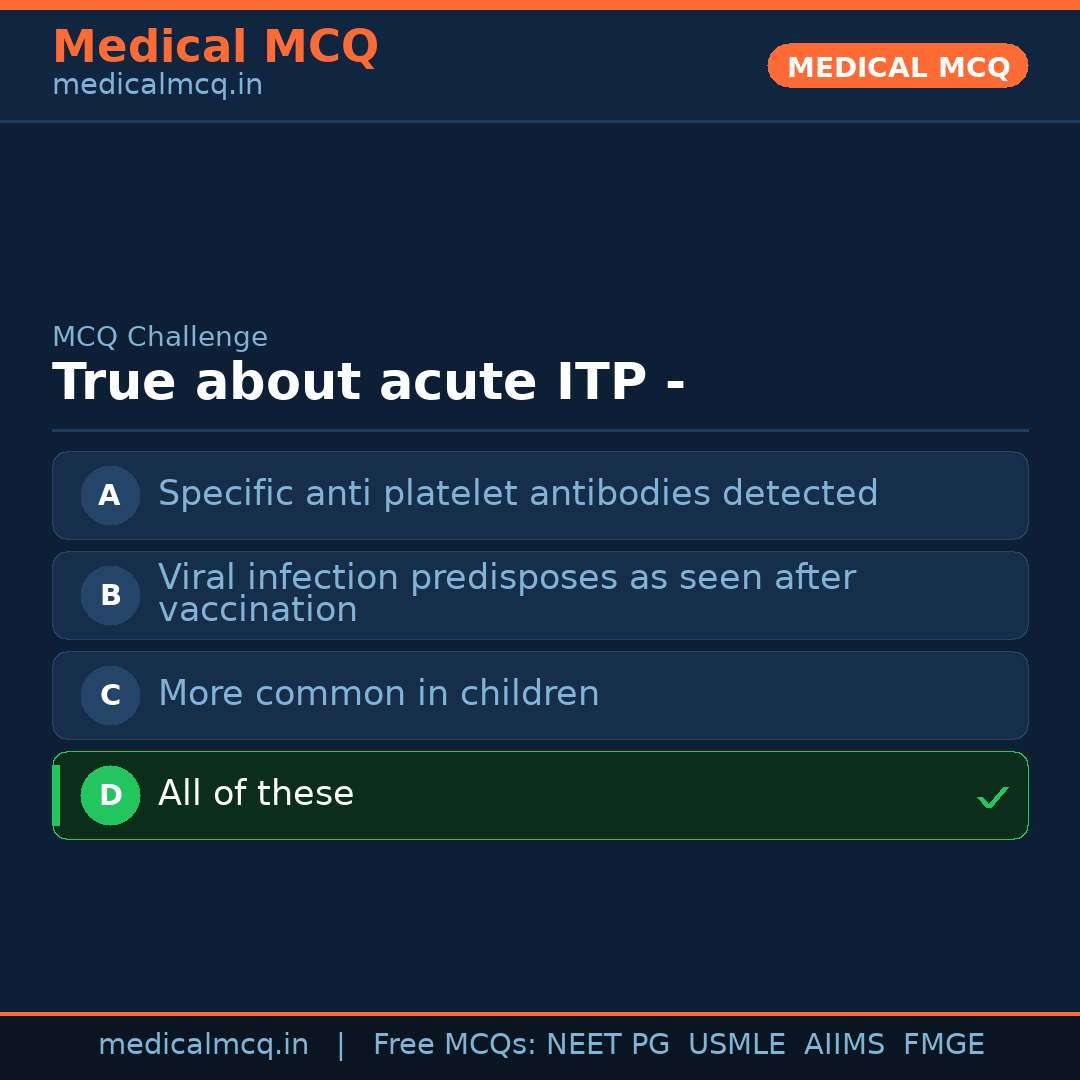
Task: Select the 'All of these' answer
Action: click(256, 794)
